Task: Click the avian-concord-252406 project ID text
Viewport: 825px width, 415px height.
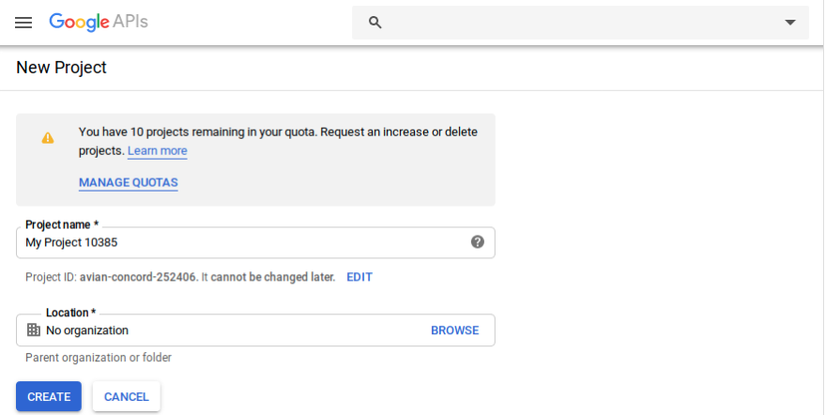Action: [141, 277]
